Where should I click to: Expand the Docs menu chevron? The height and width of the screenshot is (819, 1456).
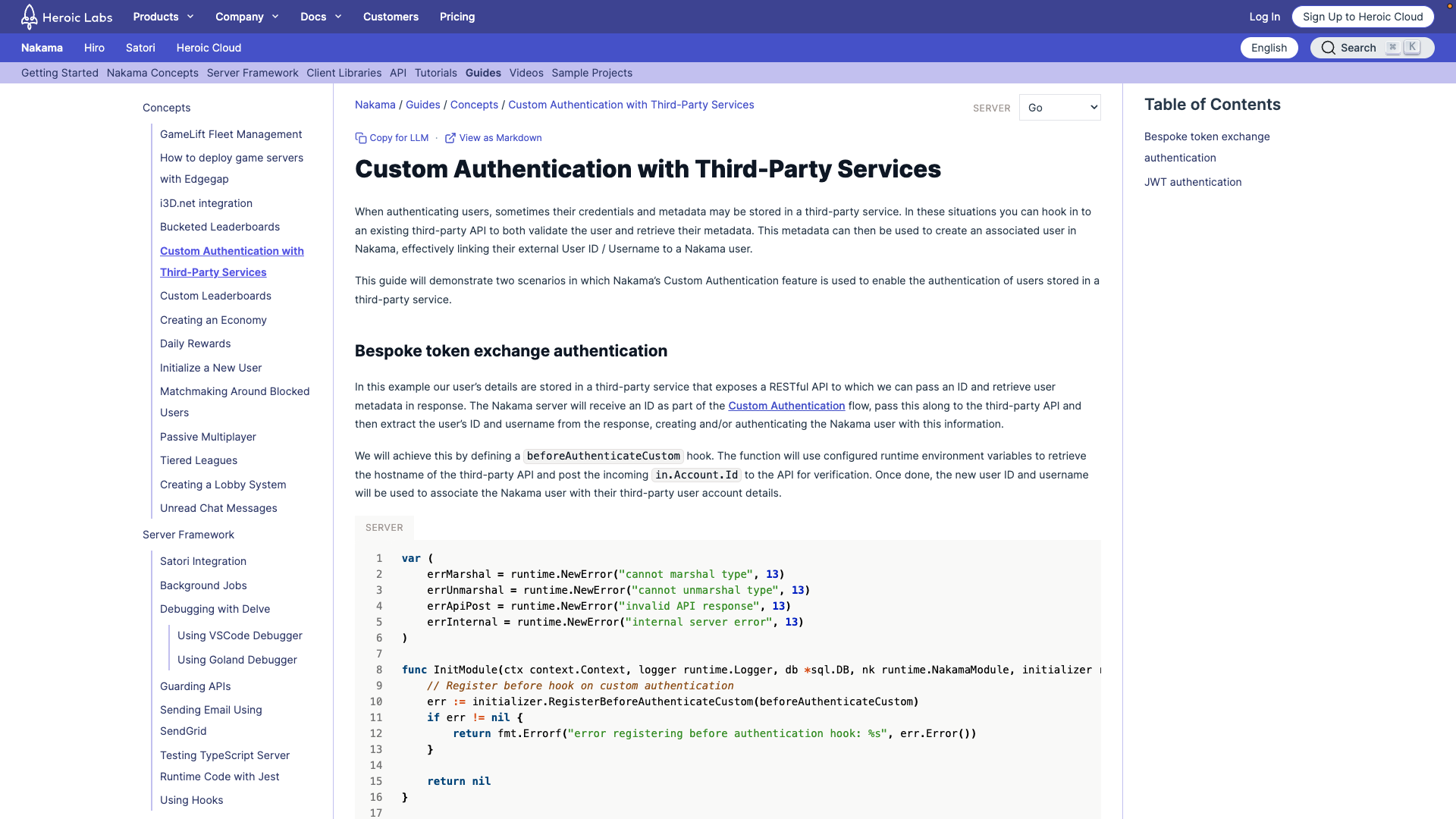[x=338, y=17]
